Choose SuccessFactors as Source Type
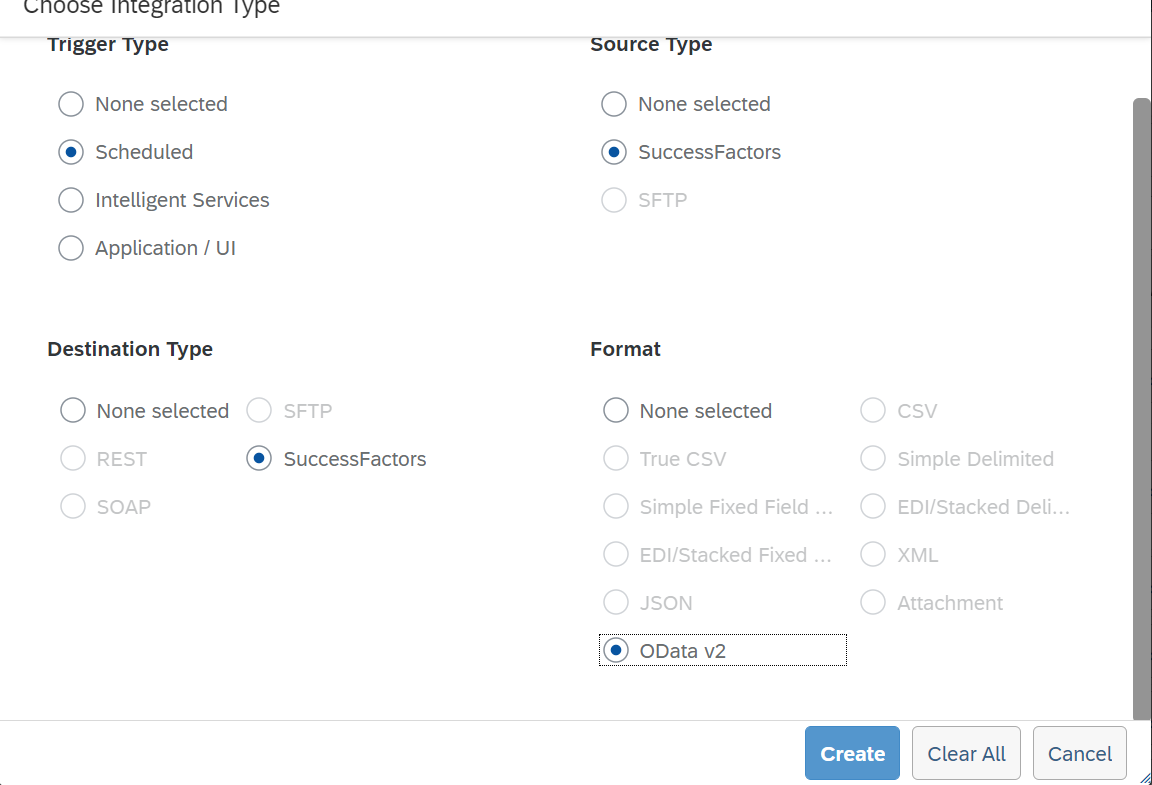The width and height of the screenshot is (1152, 785). click(x=613, y=152)
